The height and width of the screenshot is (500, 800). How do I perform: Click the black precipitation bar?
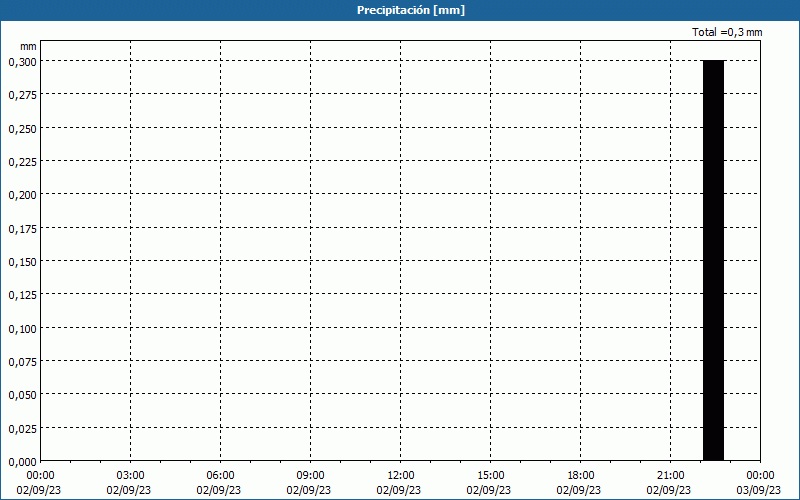coord(713,260)
